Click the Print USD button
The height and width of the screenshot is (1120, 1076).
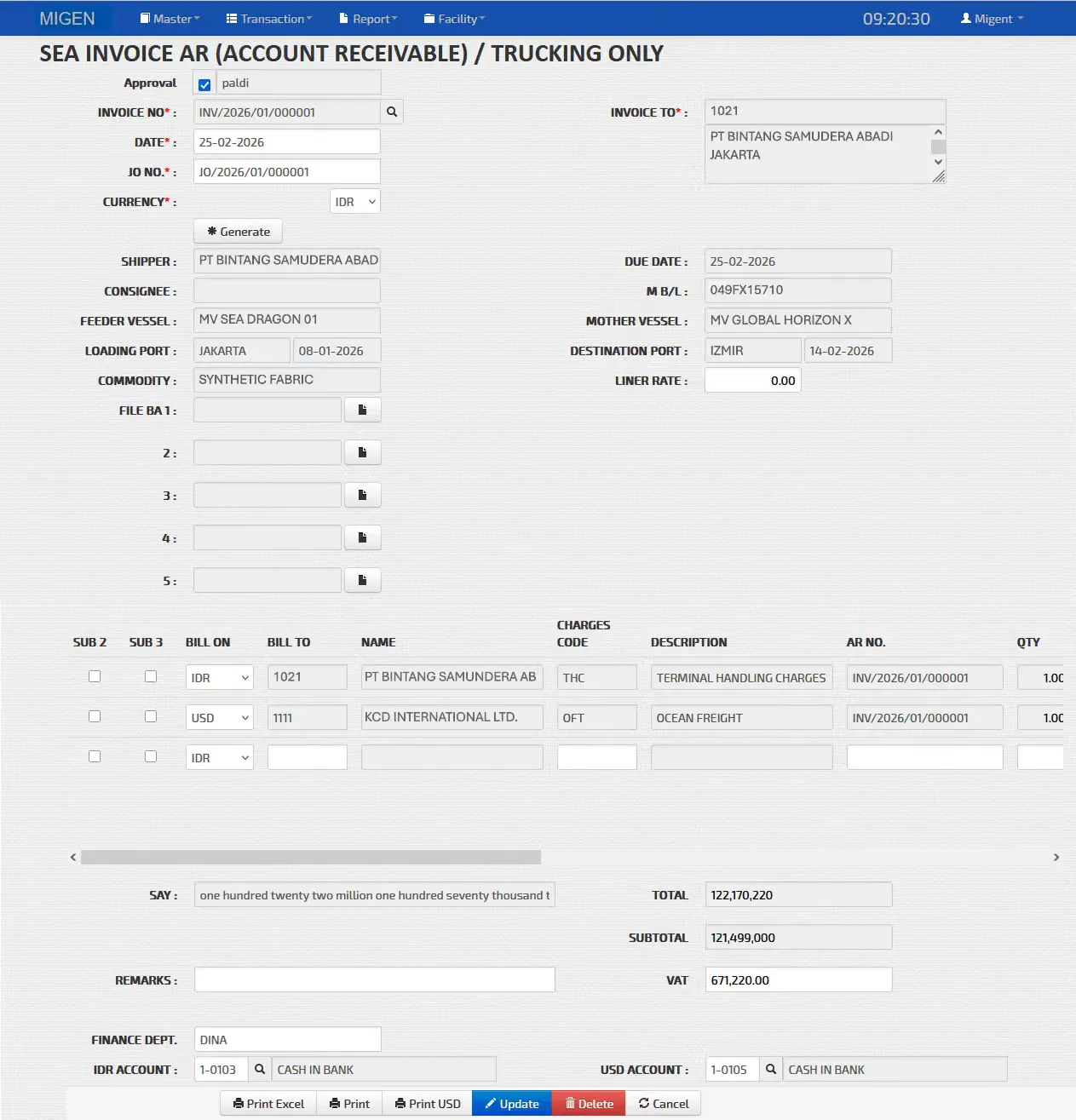click(428, 1104)
